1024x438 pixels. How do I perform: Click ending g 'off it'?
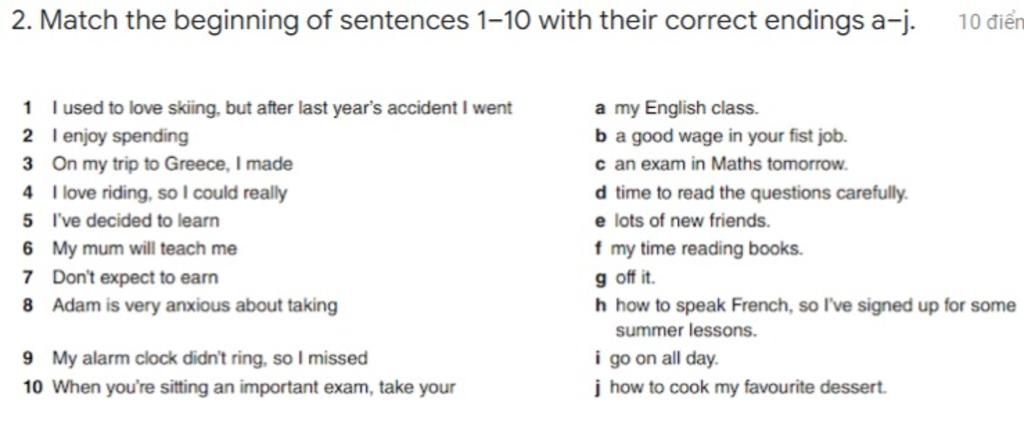coord(624,278)
